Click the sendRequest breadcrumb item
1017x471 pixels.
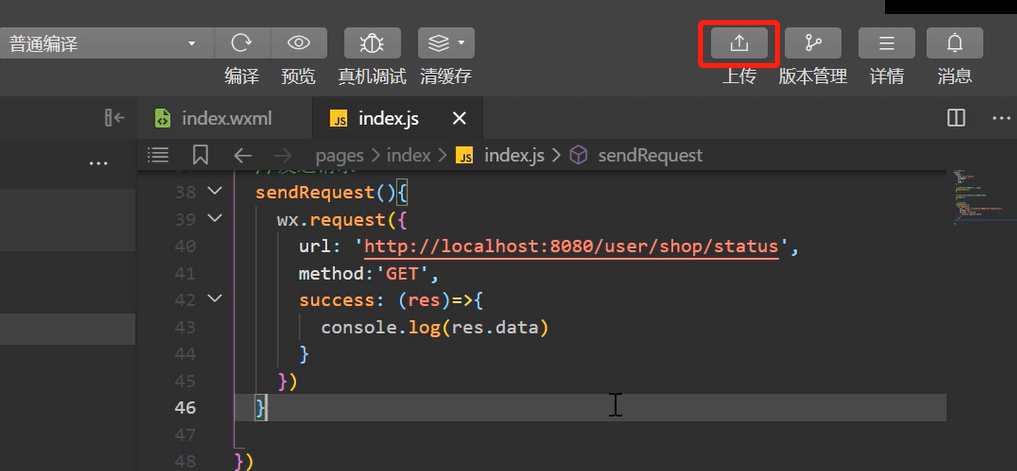click(649, 155)
